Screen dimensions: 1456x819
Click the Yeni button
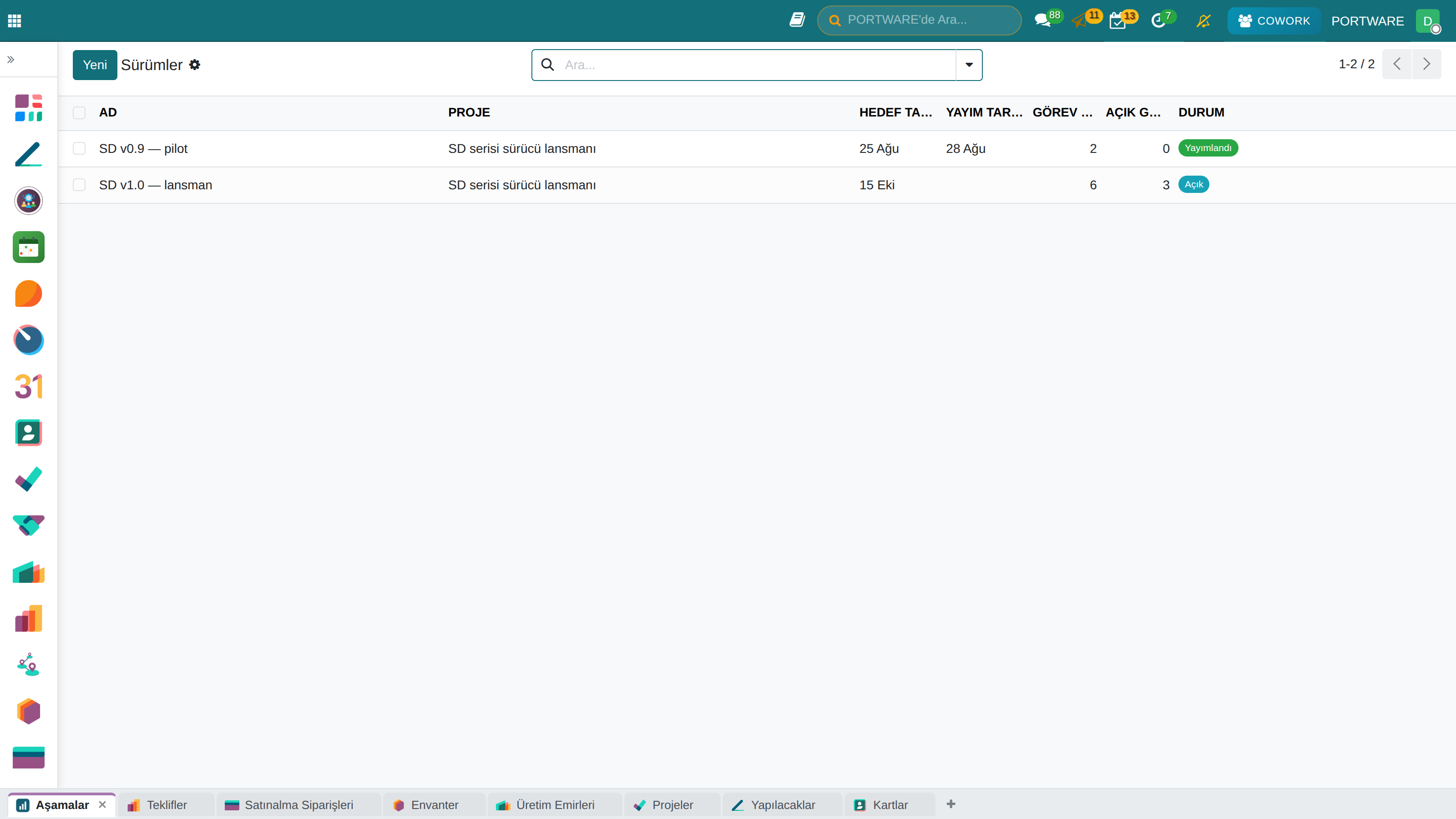click(x=95, y=65)
